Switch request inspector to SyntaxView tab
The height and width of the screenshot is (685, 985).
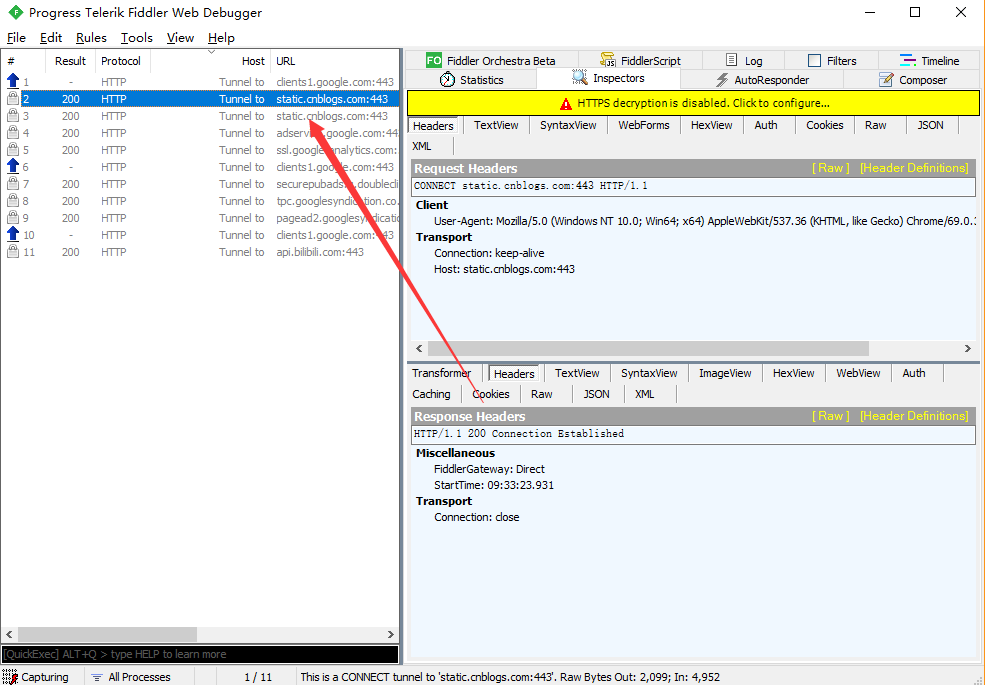[x=568, y=125]
